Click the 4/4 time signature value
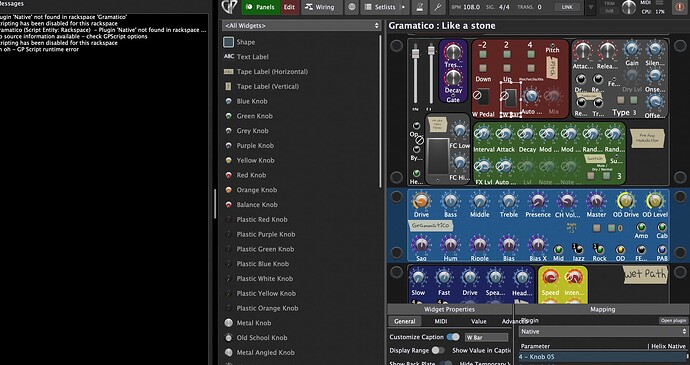Screen dimensions: 690x365 504,7
